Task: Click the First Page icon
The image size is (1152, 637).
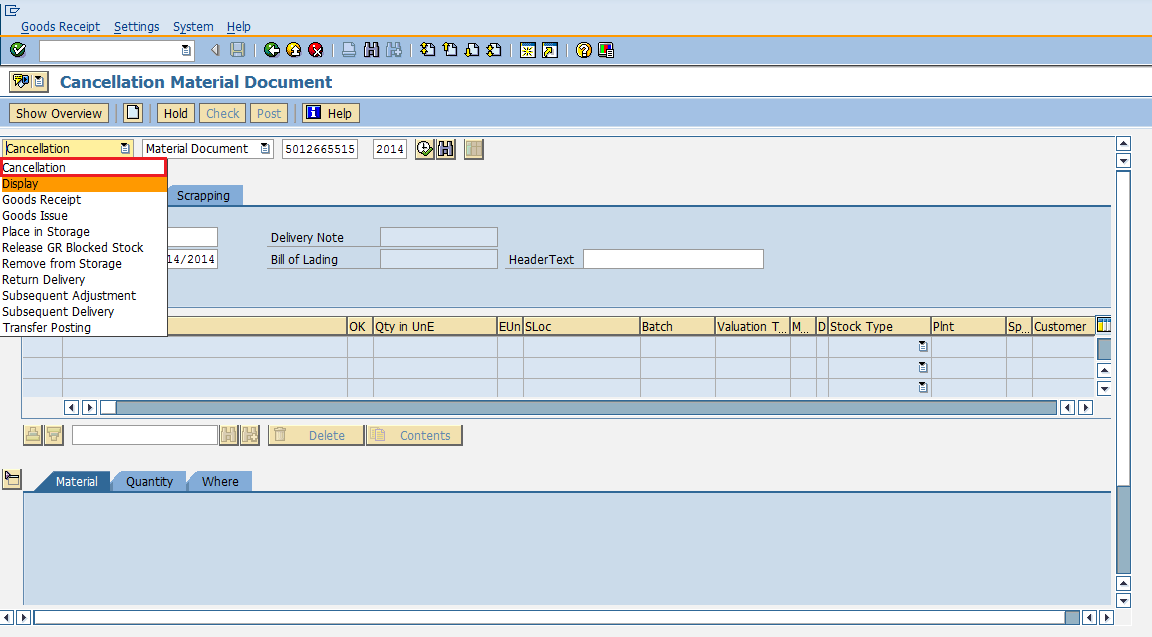Action: (x=428, y=50)
